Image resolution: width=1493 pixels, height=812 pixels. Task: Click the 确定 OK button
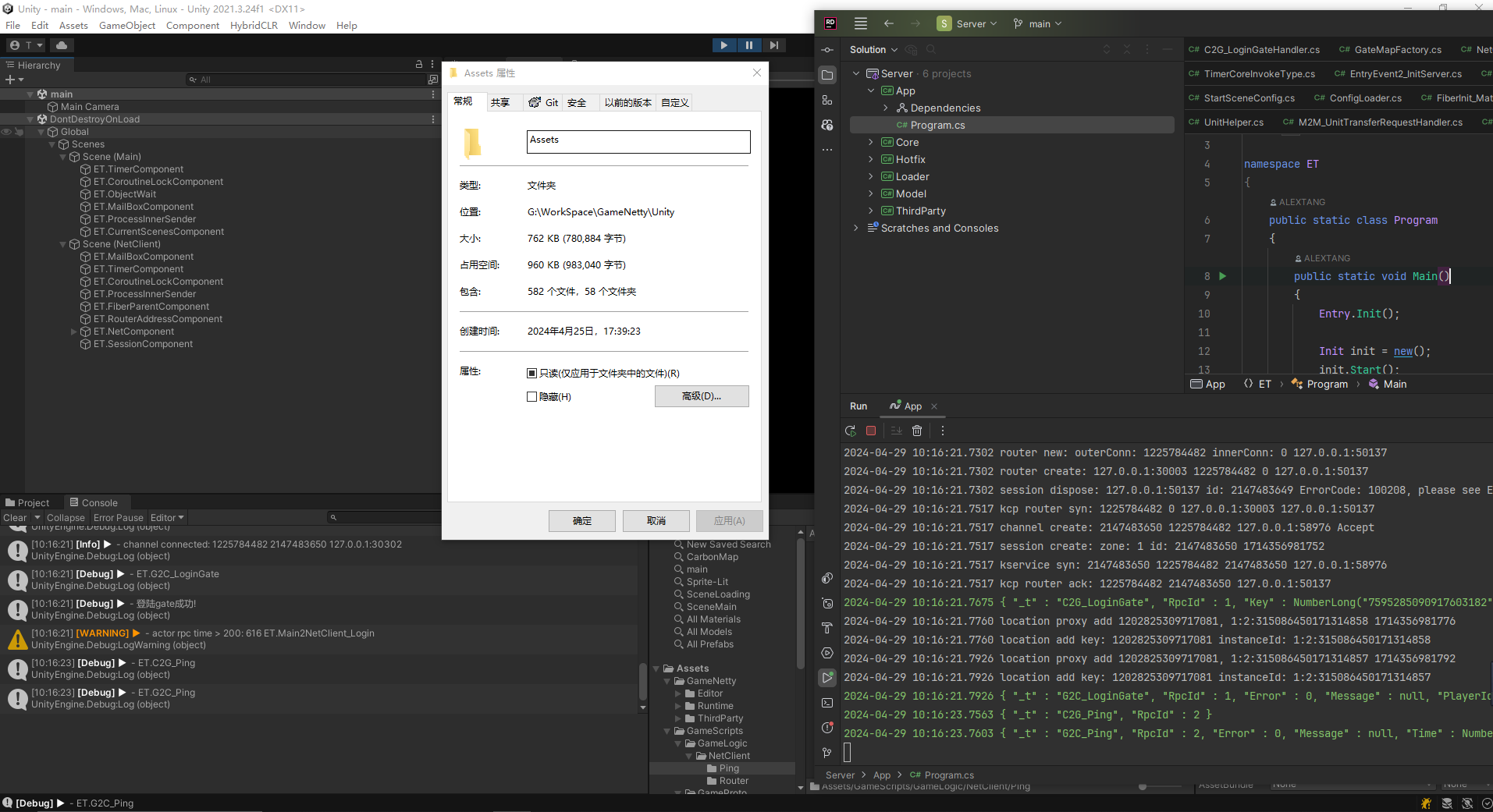point(582,521)
